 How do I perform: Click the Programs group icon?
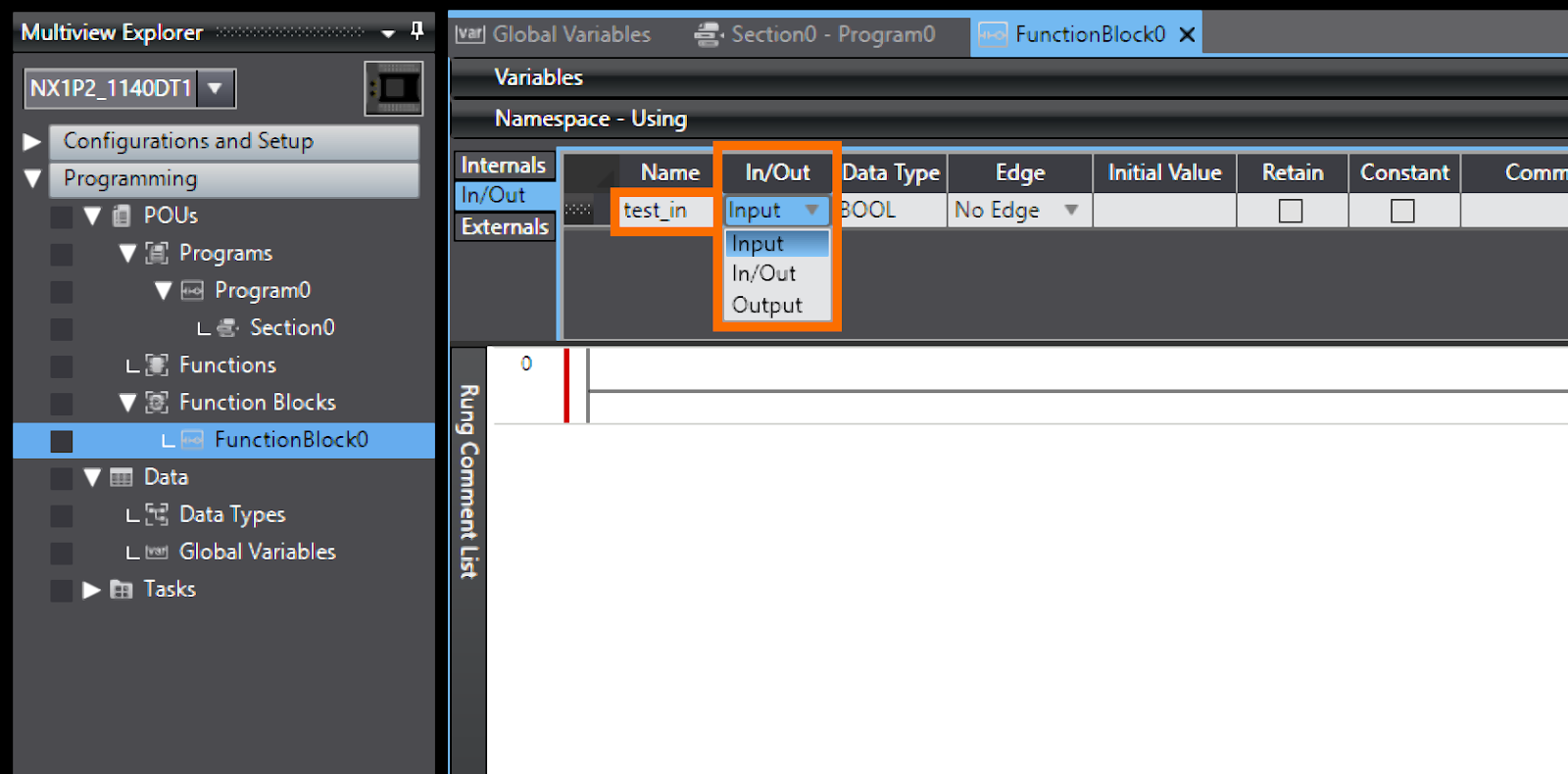point(157,254)
